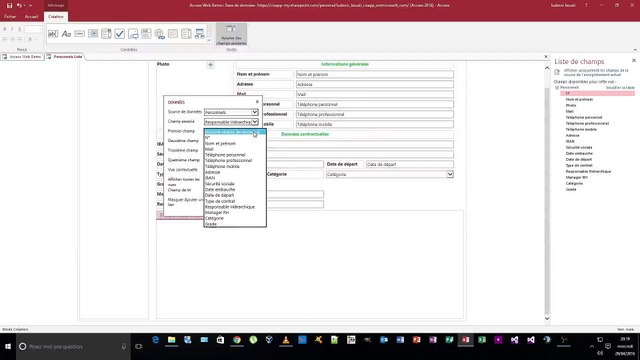Select the Button control in ribbon
The width and height of the screenshot is (640, 360).
click(80, 34)
